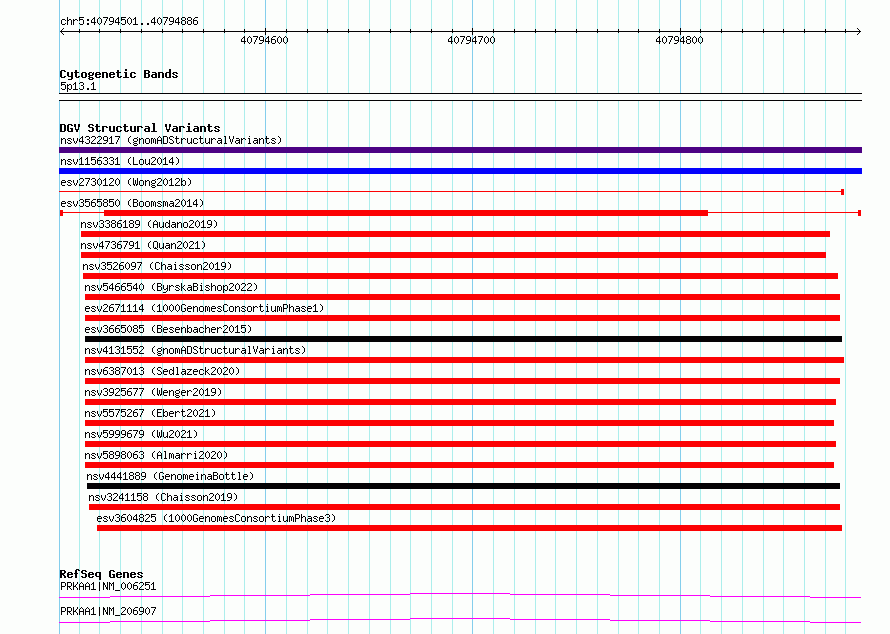This screenshot has width=890, height=634.
Task: Click the blue nsv1156331 variant bar
Action: pyautogui.click(x=460, y=171)
